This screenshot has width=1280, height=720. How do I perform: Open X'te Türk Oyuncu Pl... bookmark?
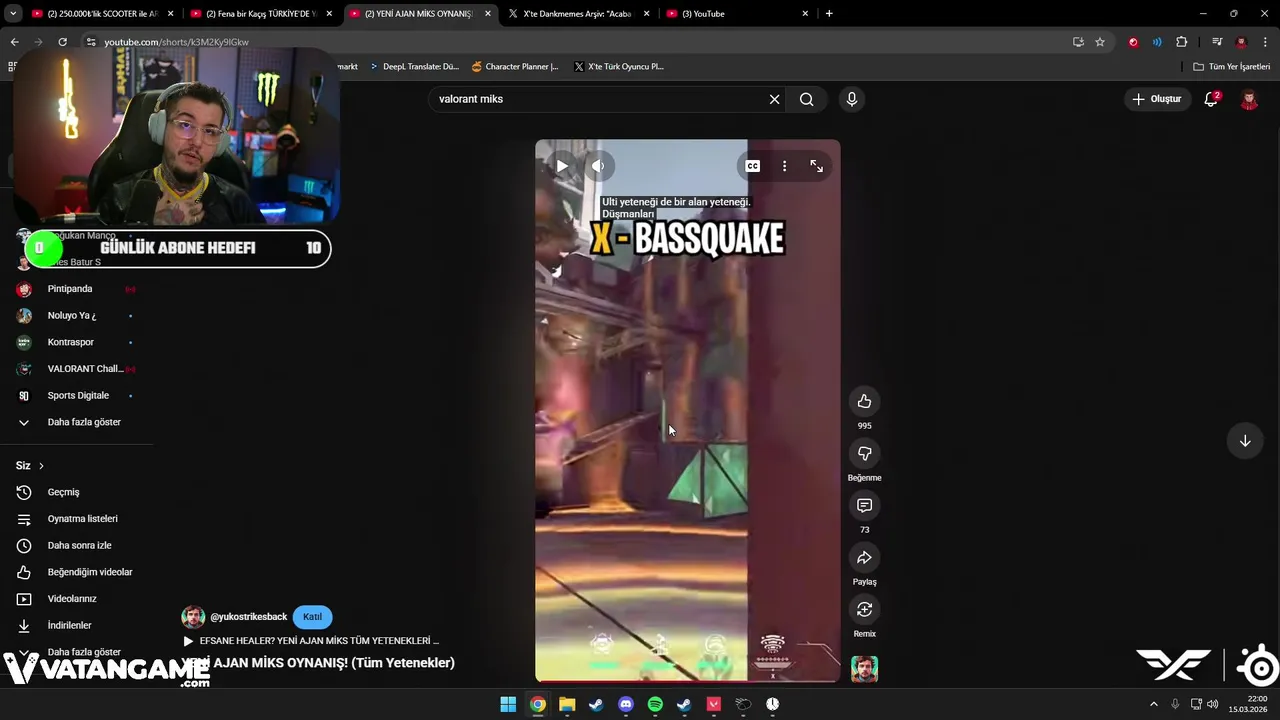click(x=619, y=67)
